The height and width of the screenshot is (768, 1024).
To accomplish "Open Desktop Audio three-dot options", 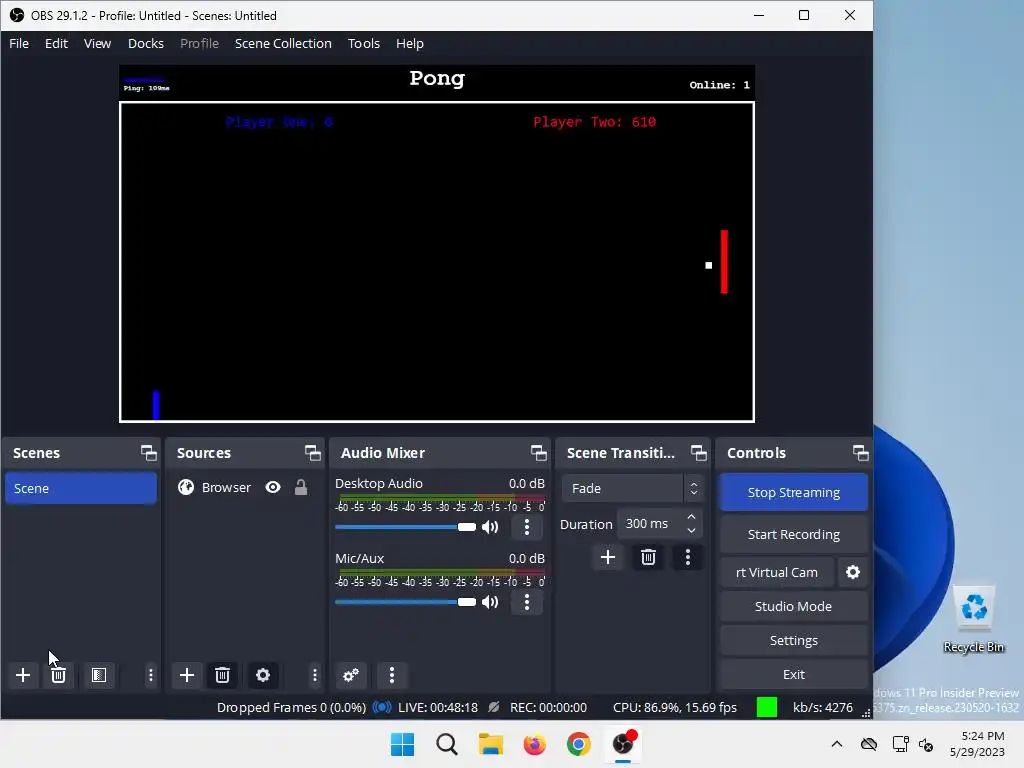I will (x=527, y=527).
